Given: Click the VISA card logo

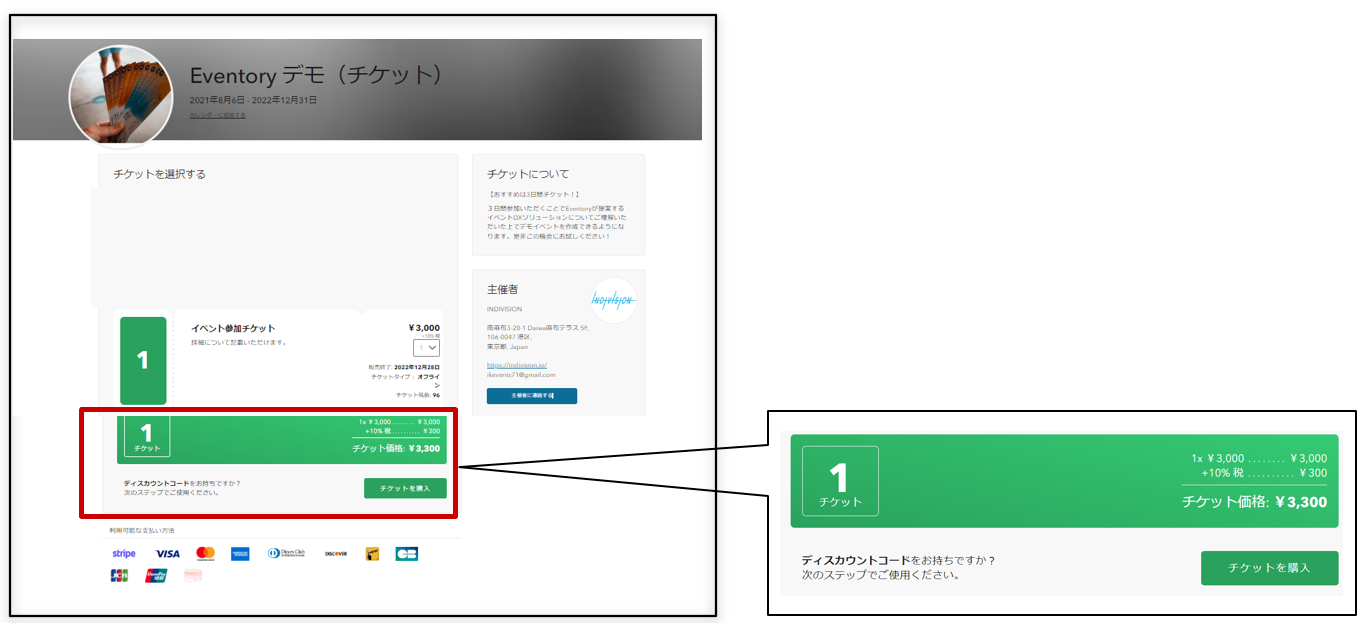Looking at the screenshot, I should [167, 553].
